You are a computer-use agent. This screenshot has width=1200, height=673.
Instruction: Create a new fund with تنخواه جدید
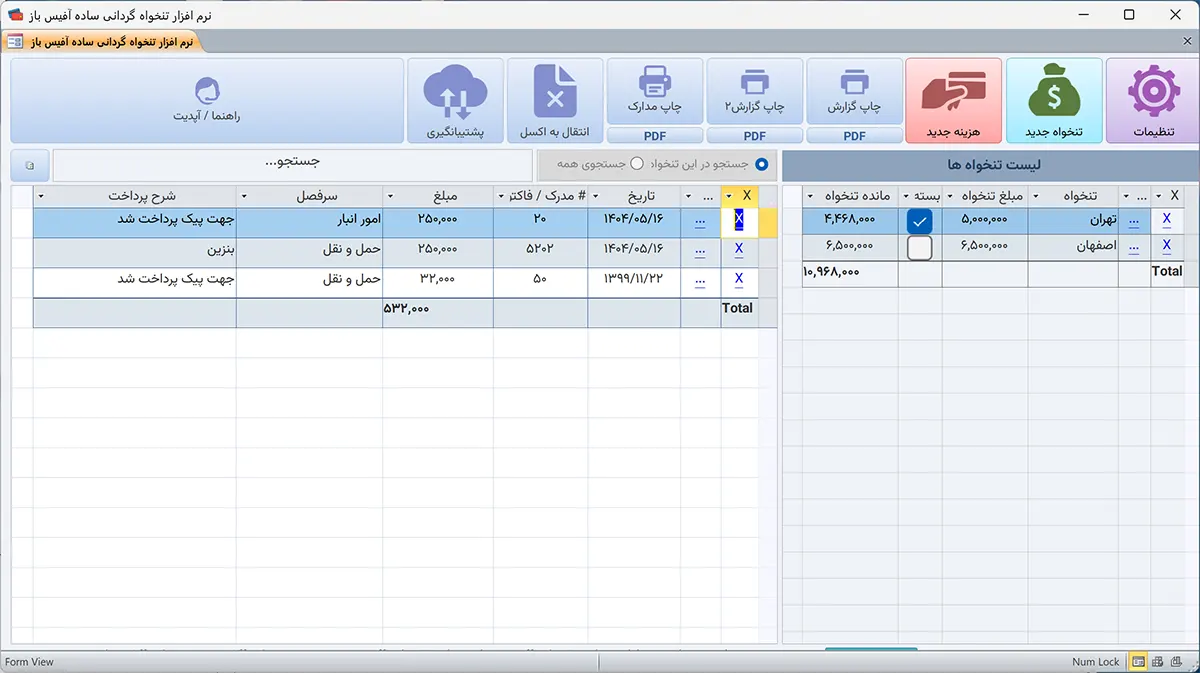coord(1055,100)
